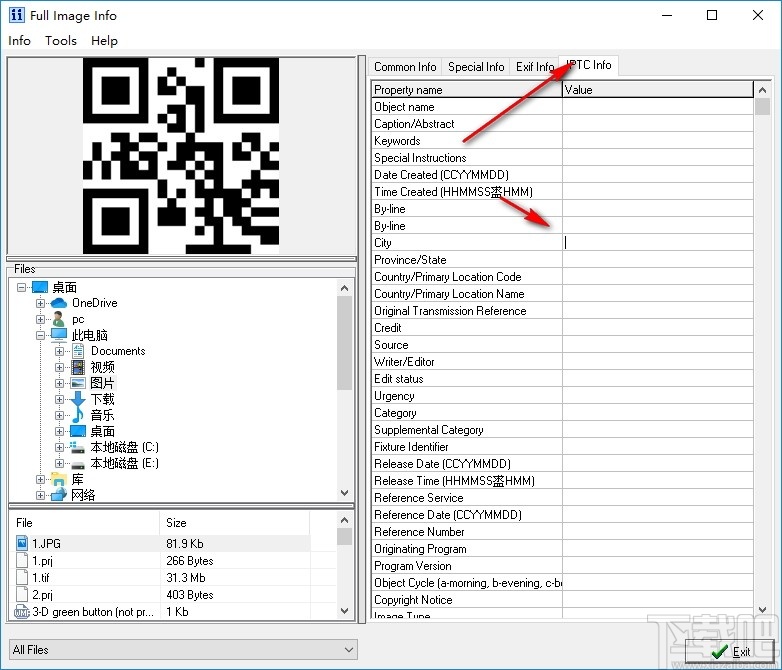Click the Object name value cell
782x670 pixels.
point(657,107)
